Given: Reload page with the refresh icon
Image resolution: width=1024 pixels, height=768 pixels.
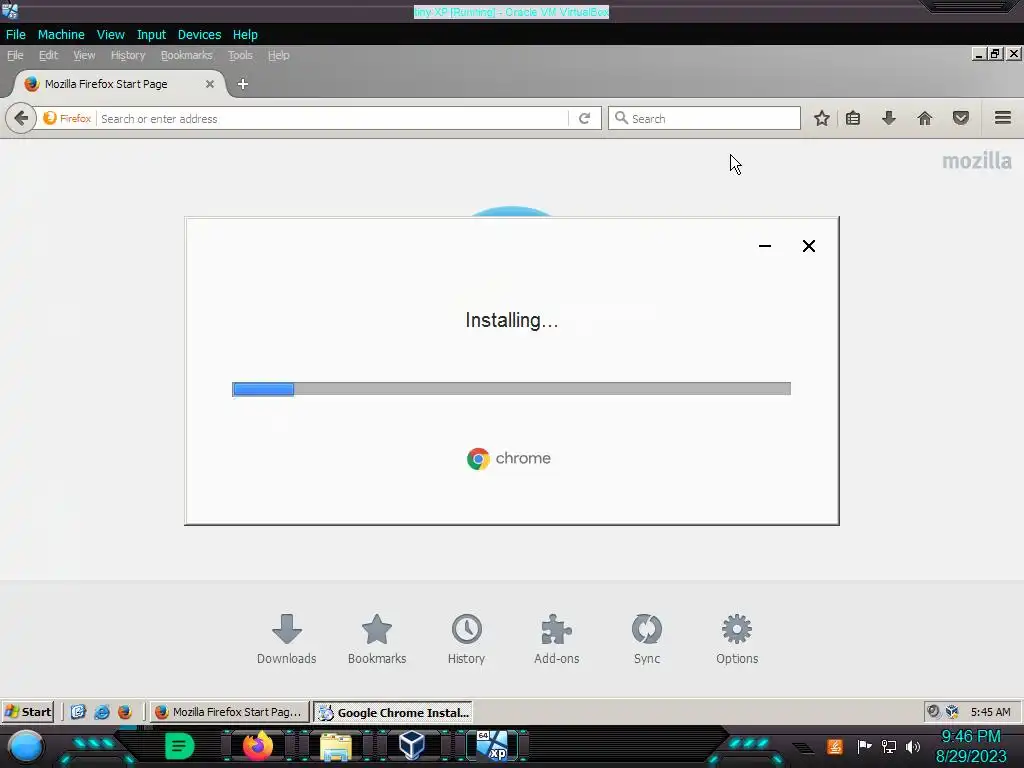Looking at the screenshot, I should [584, 118].
